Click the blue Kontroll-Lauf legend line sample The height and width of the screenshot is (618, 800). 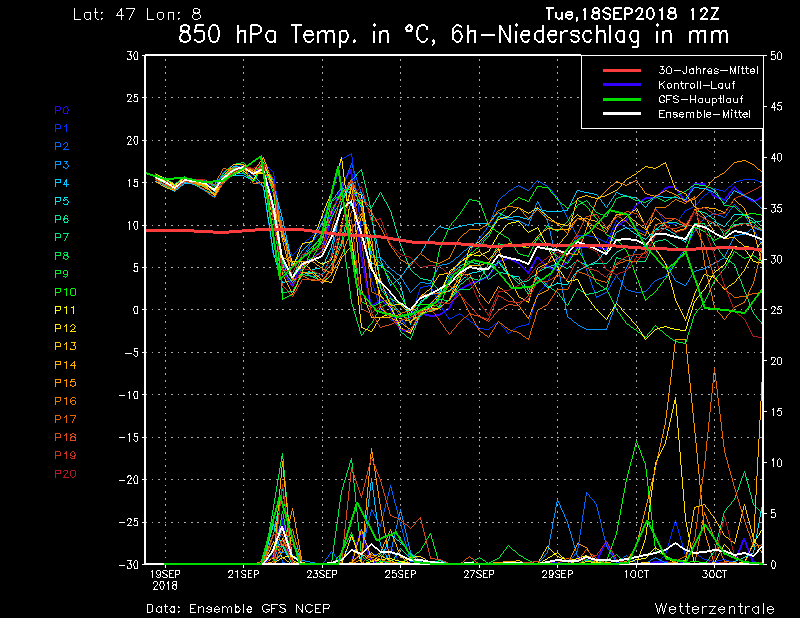tap(621, 85)
